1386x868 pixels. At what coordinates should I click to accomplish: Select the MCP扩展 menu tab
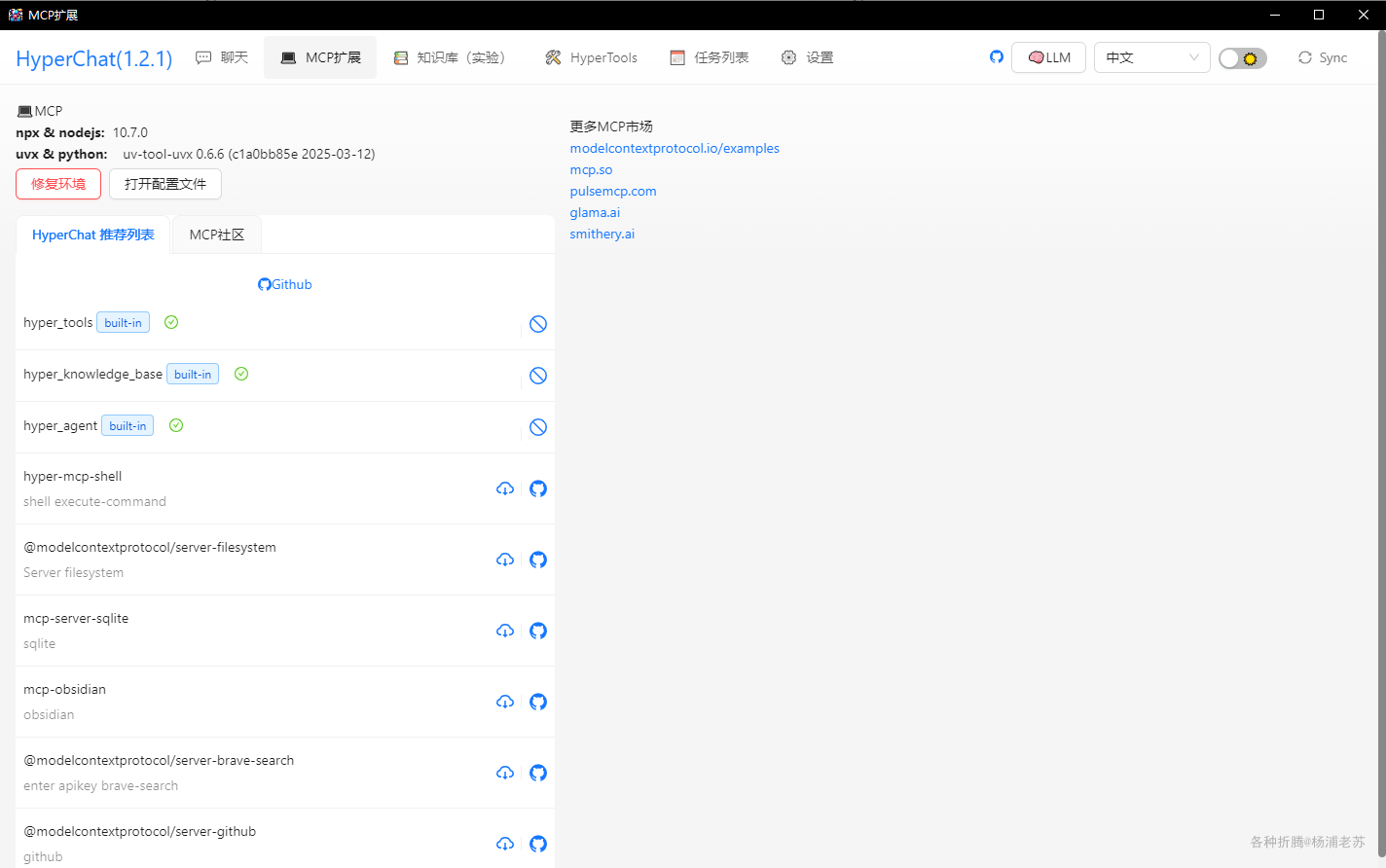(320, 57)
